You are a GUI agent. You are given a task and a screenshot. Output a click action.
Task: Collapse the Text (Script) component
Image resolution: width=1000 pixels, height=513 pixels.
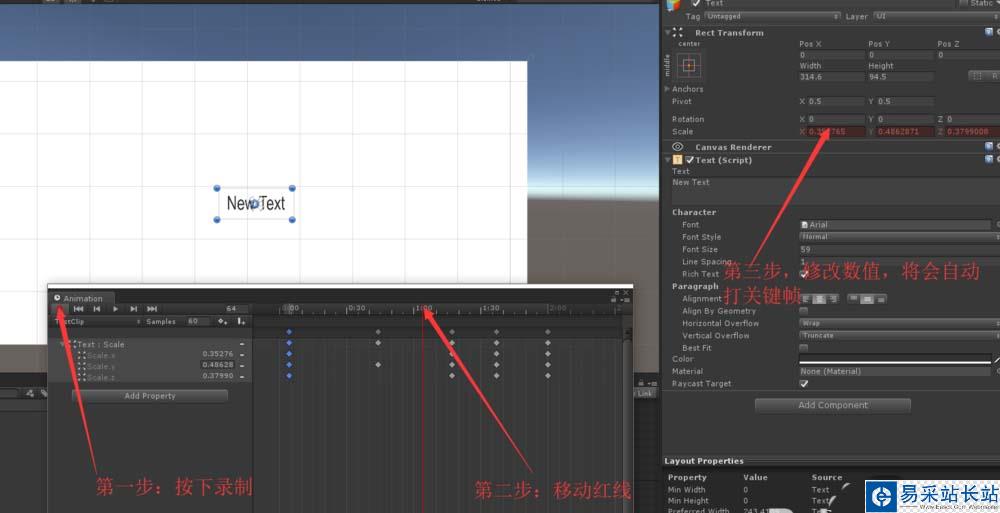click(667, 160)
